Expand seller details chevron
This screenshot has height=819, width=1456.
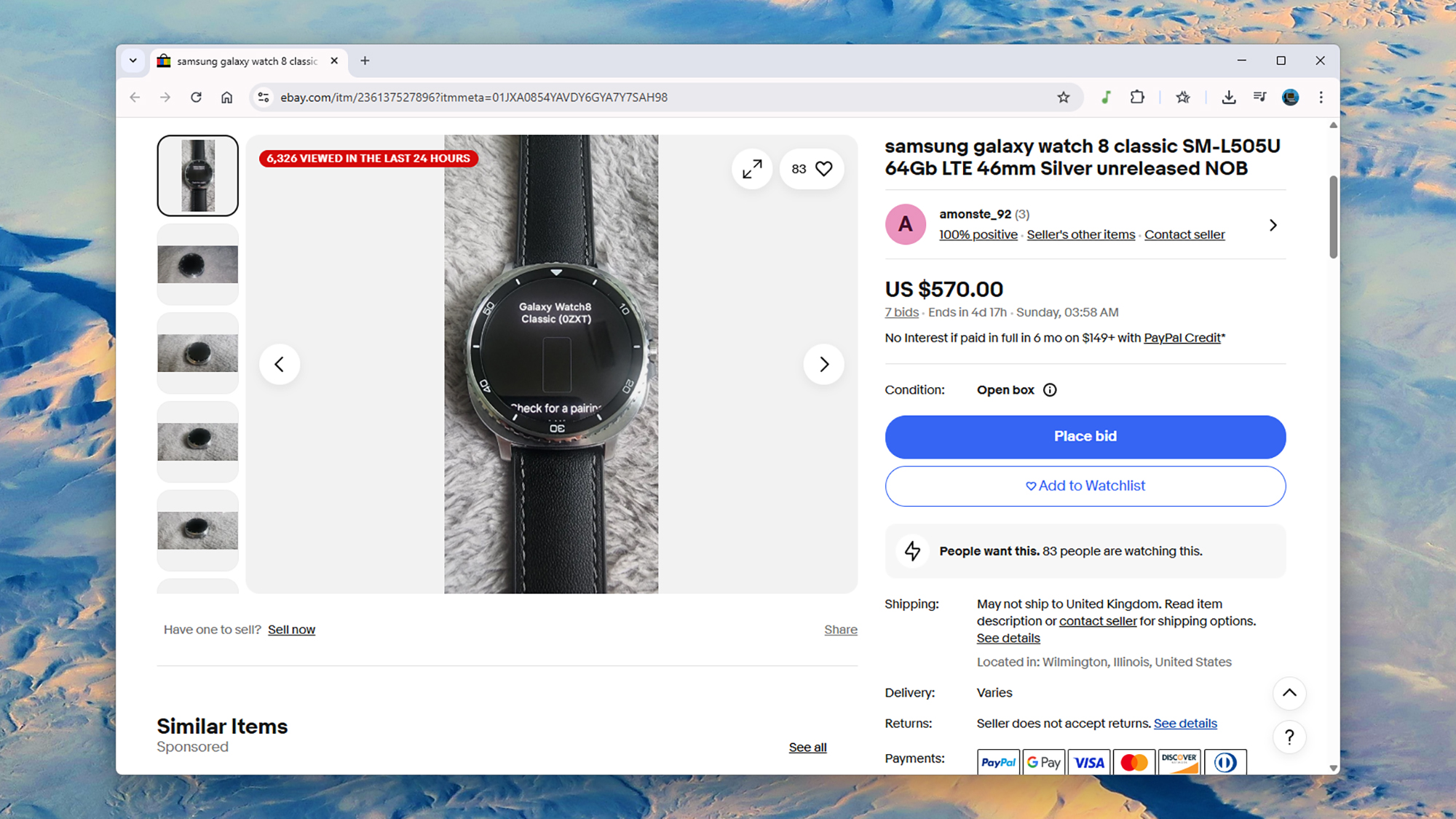point(1273,225)
